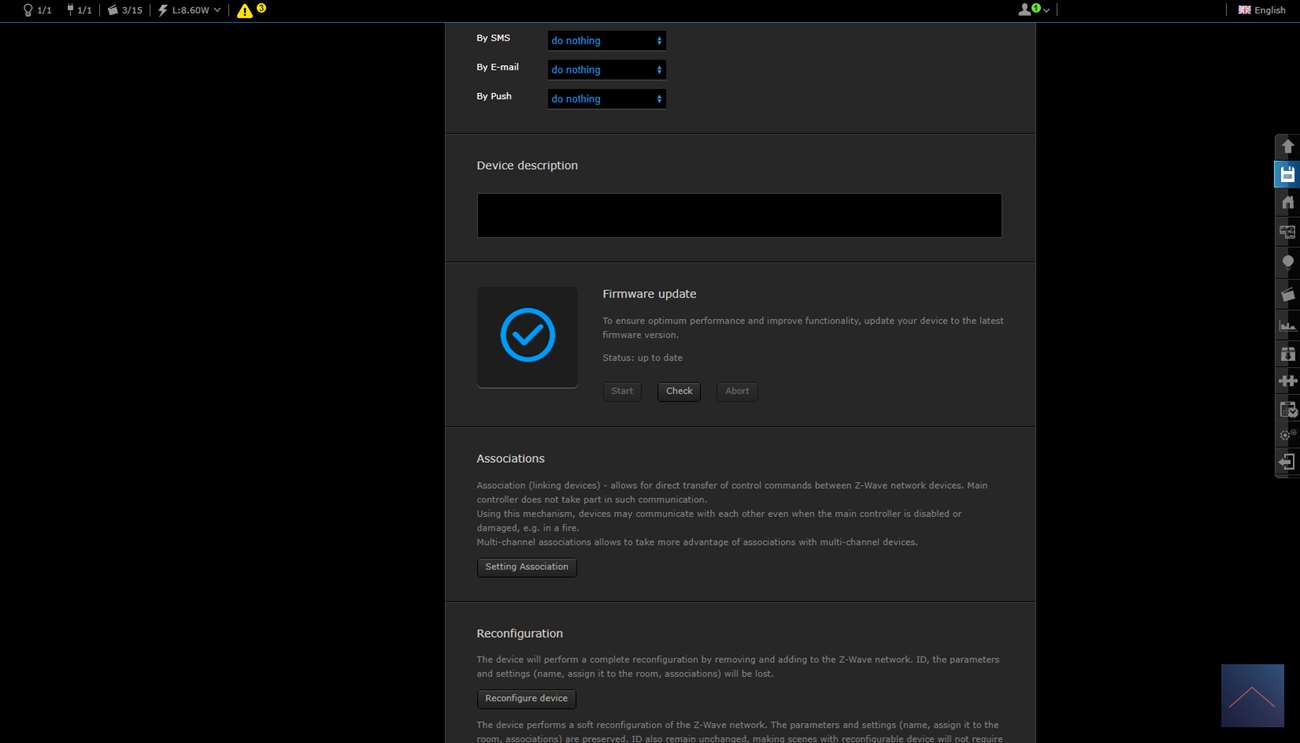Open the English language selector

(x=1262, y=10)
